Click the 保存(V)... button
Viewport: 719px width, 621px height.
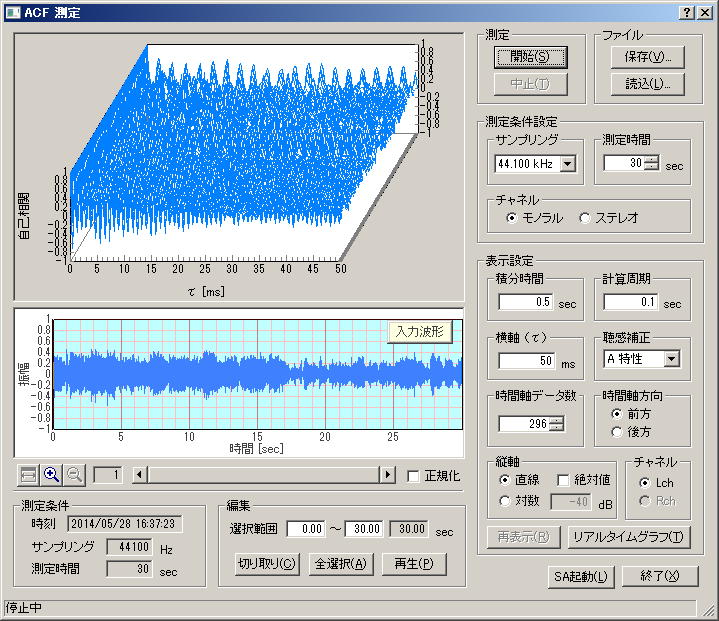(x=647, y=57)
